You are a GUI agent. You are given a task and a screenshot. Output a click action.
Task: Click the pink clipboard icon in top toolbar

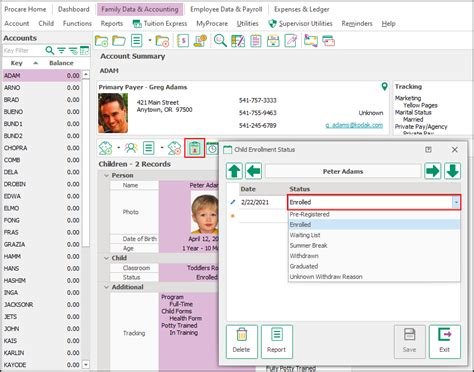[256, 41]
